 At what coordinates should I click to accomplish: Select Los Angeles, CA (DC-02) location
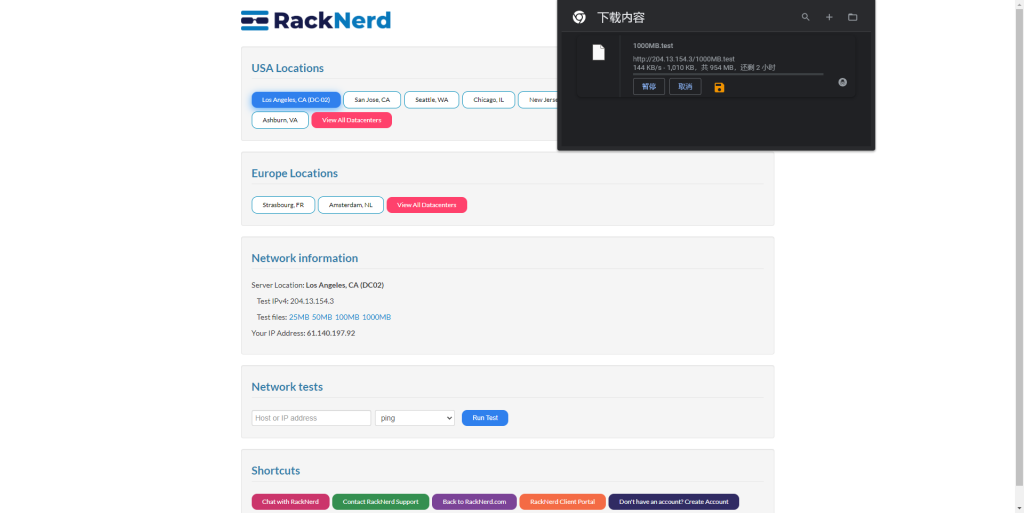click(296, 100)
